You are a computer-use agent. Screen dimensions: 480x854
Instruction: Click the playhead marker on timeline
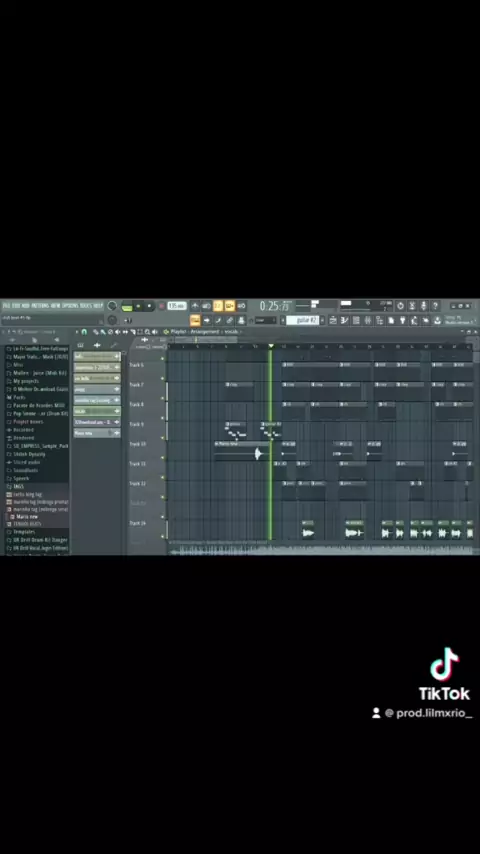point(271,346)
